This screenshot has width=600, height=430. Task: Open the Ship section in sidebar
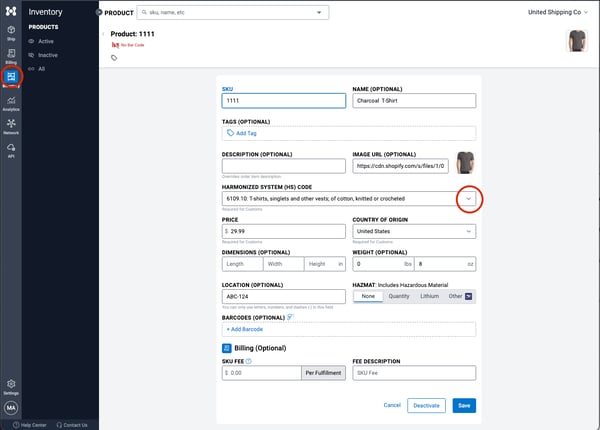[x=11, y=31]
